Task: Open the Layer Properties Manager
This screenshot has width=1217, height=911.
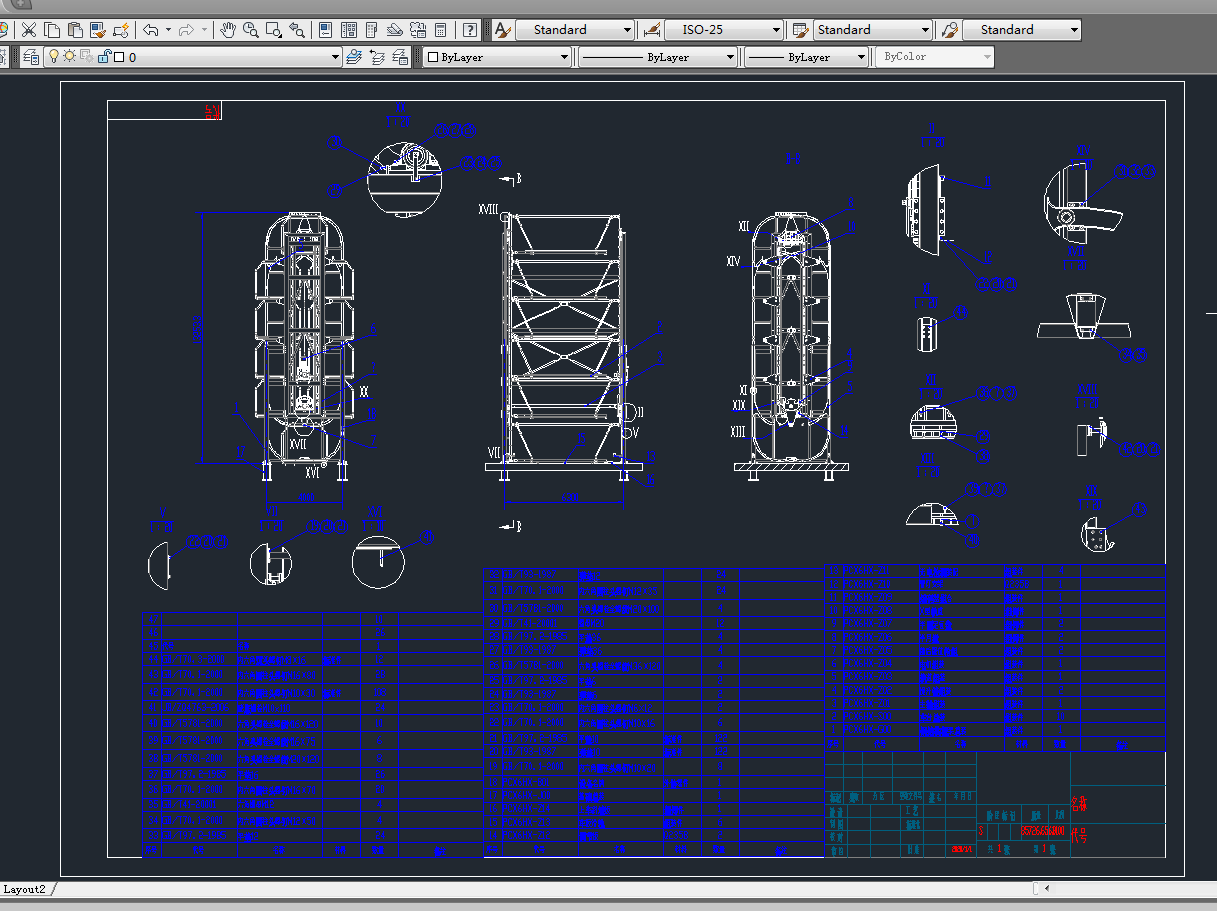Action: 31,57
